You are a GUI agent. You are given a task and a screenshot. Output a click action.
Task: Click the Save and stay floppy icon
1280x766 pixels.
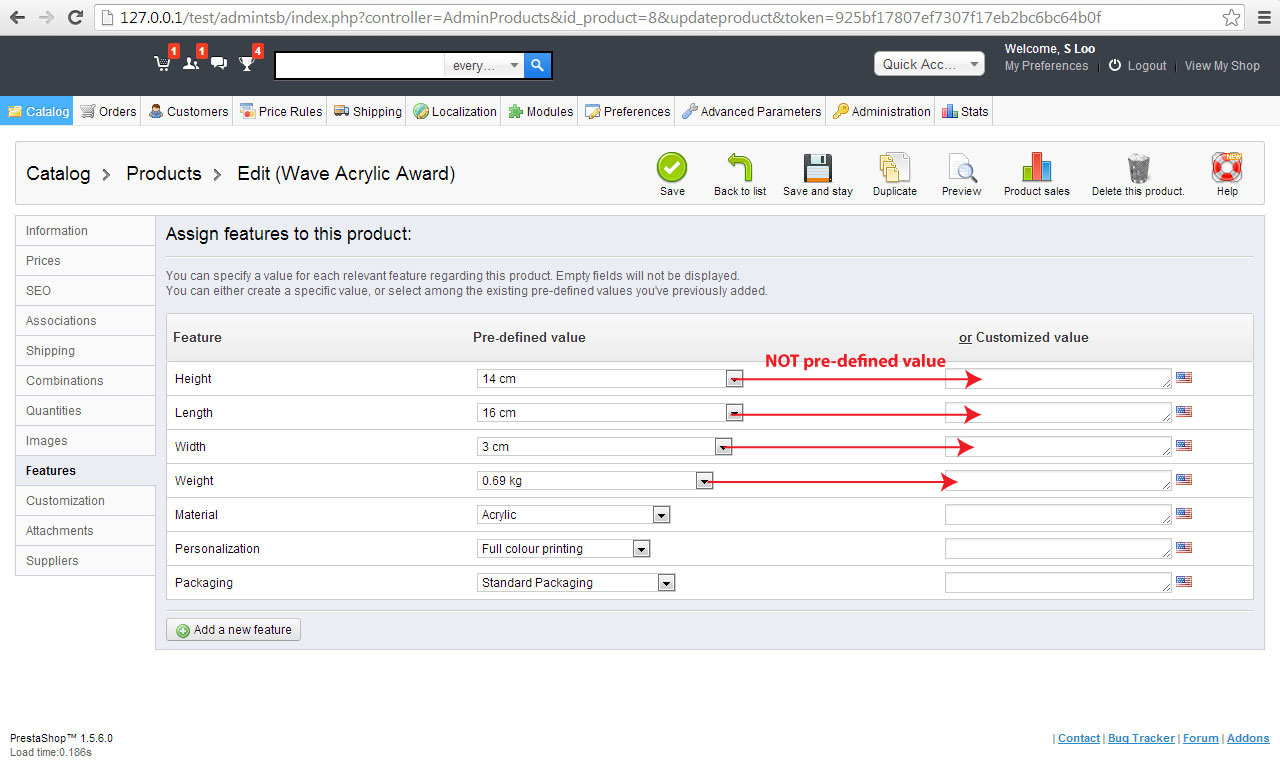818,167
